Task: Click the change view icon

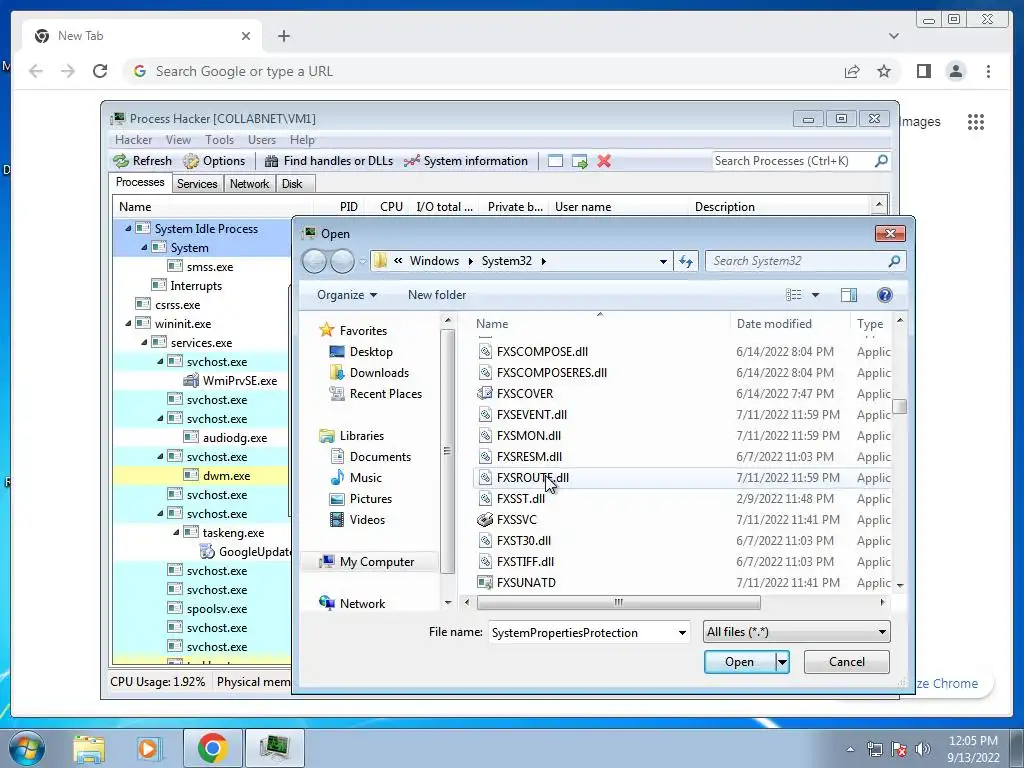Action: [793, 295]
